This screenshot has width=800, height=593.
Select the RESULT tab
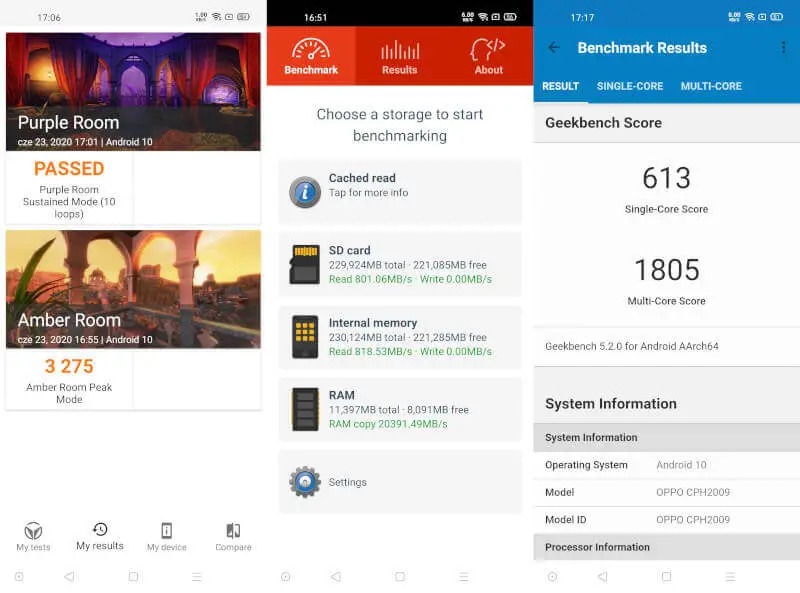pos(560,86)
